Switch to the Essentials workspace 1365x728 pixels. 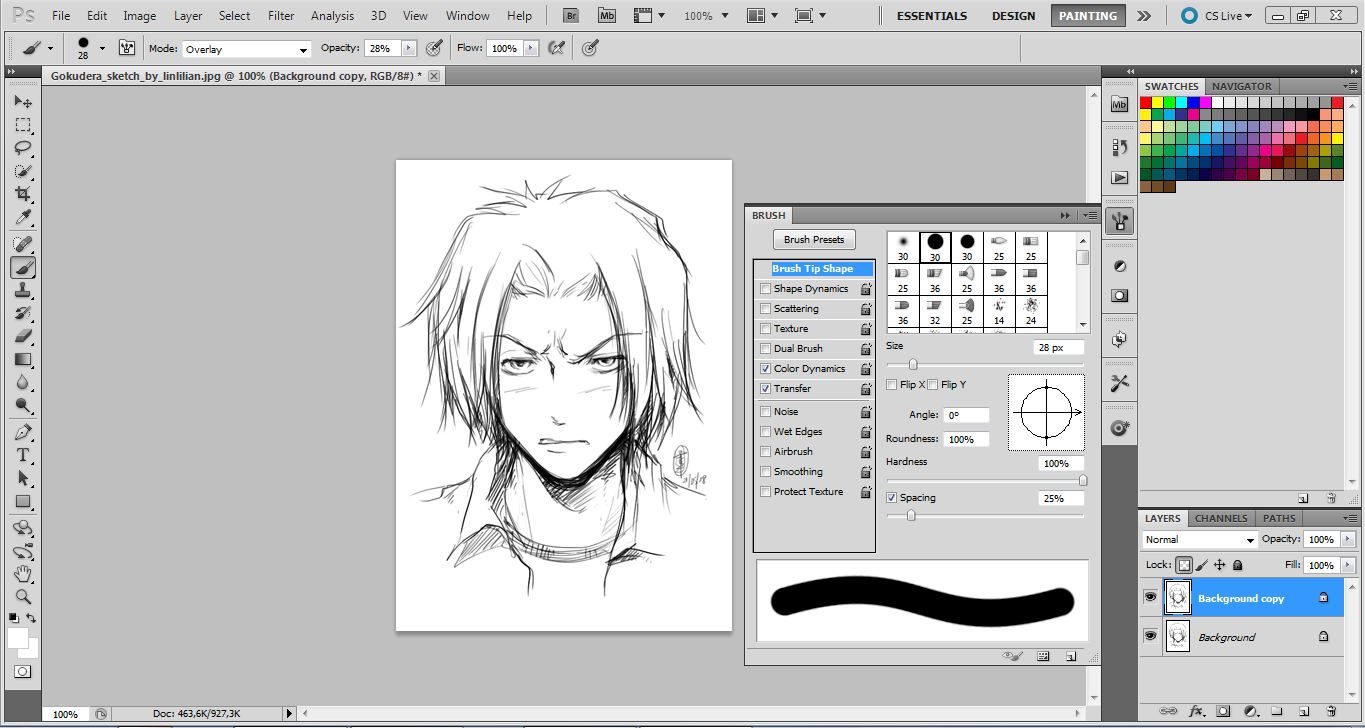point(931,16)
